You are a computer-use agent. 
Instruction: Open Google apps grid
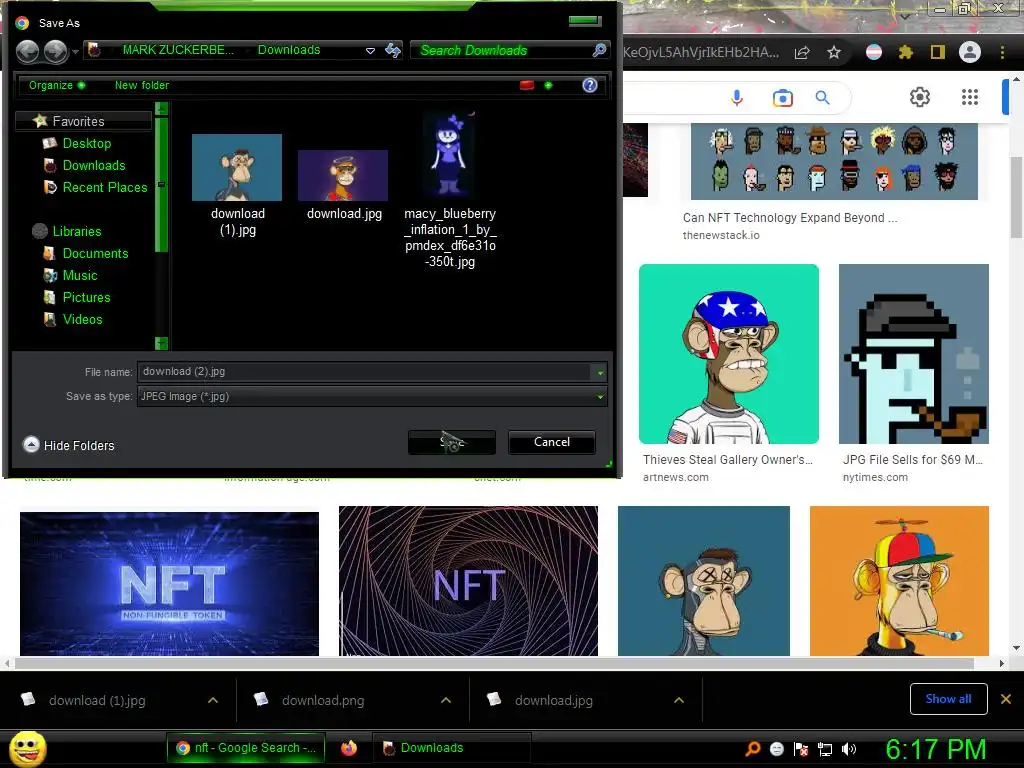[970, 97]
